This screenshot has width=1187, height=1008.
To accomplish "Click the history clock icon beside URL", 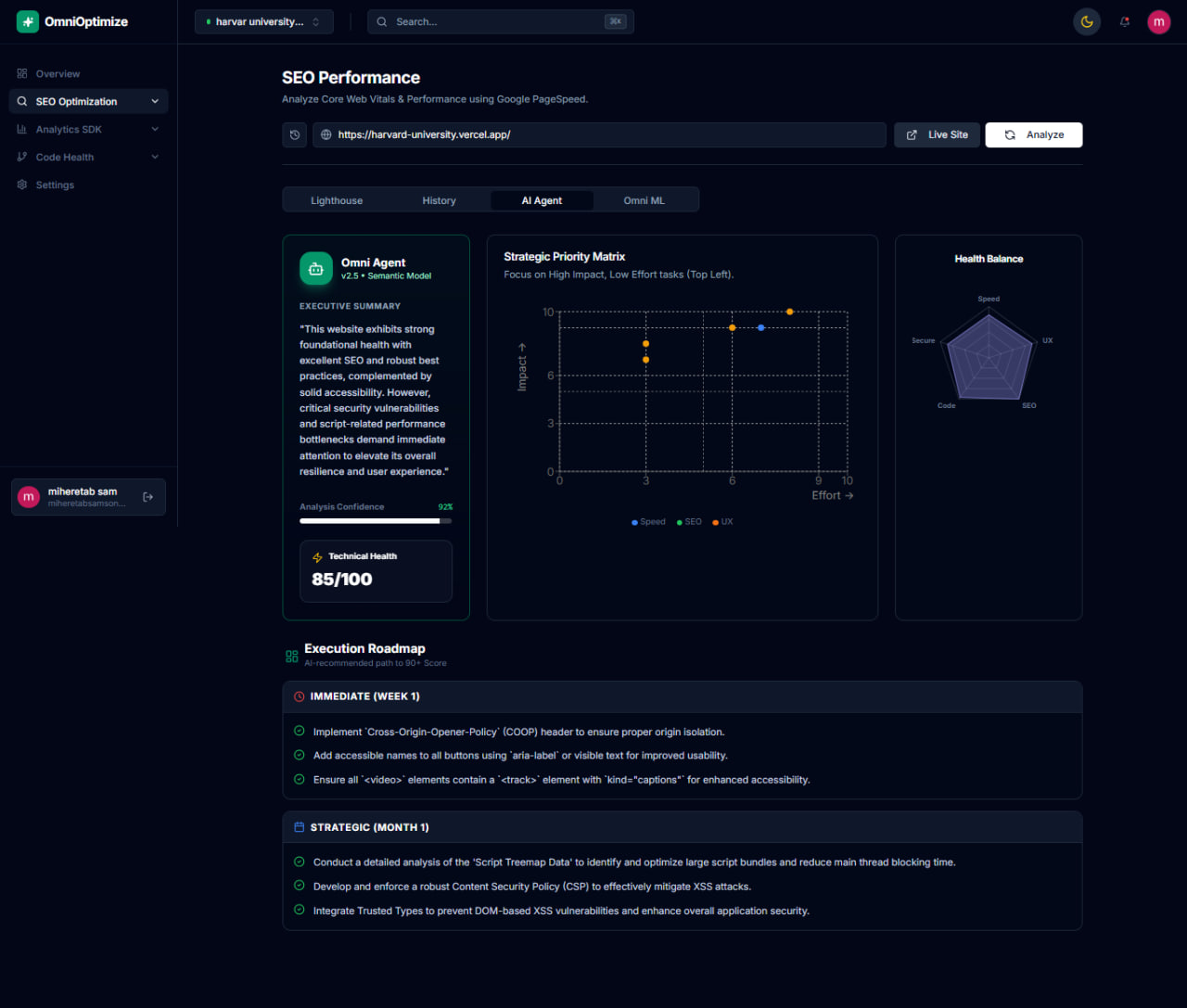I will (295, 134).
